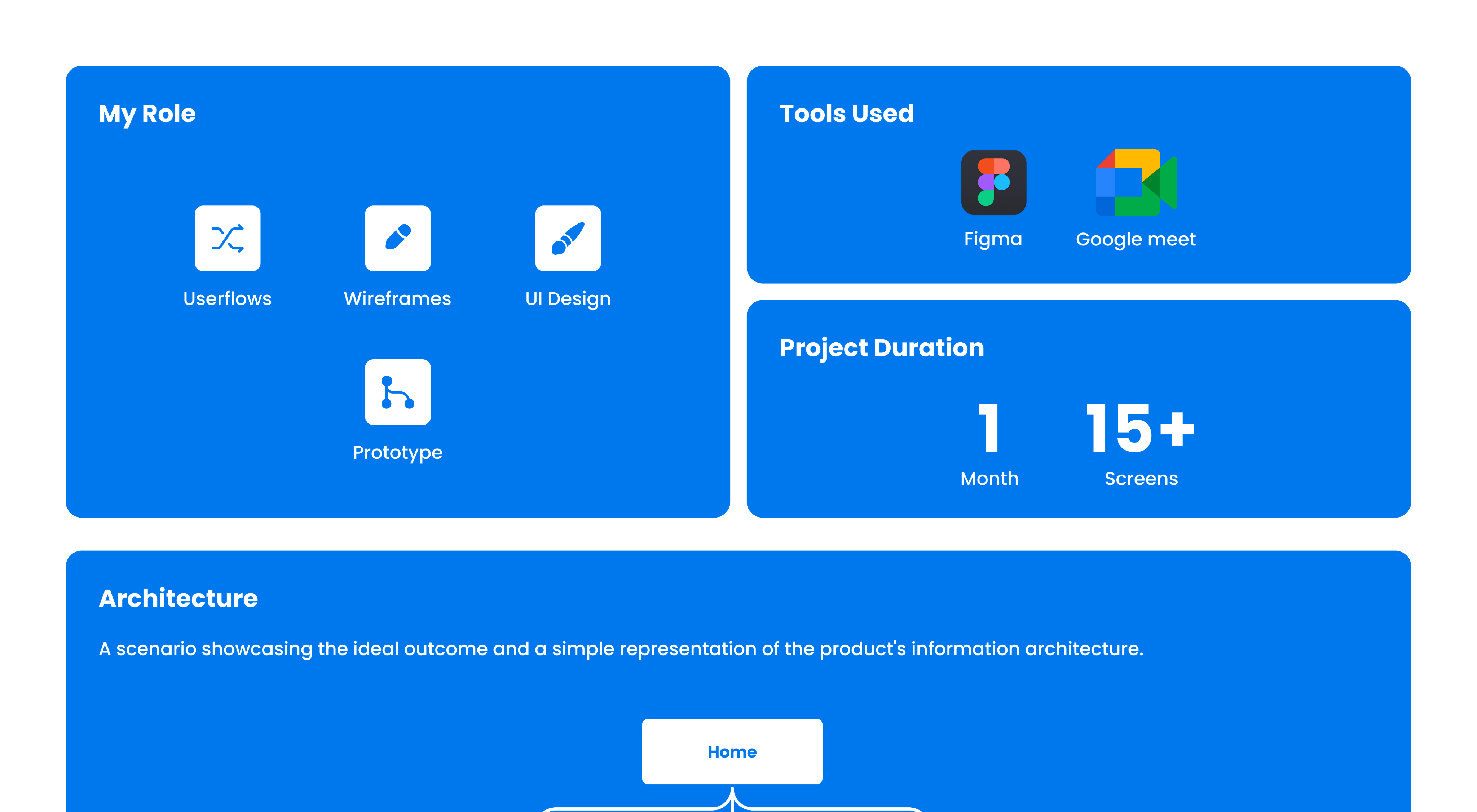Click the Architecture section heading
The height and width of the screenshot is (812, 1477).
178,598
